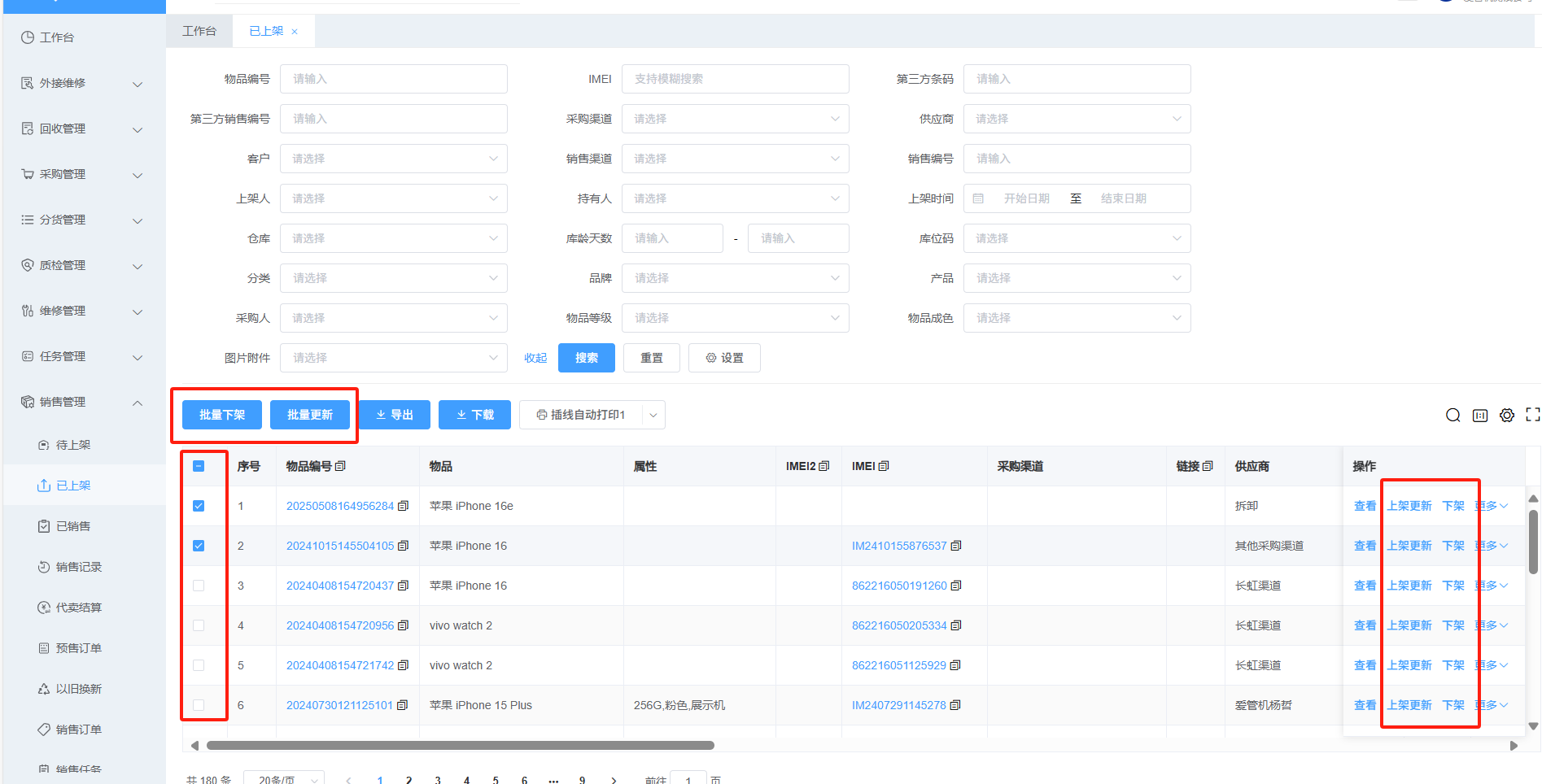Viewport: 1542px width, 784px height.
Task: Copy IMEI 862216050191260 using copy icon
Action: (956, 586)
